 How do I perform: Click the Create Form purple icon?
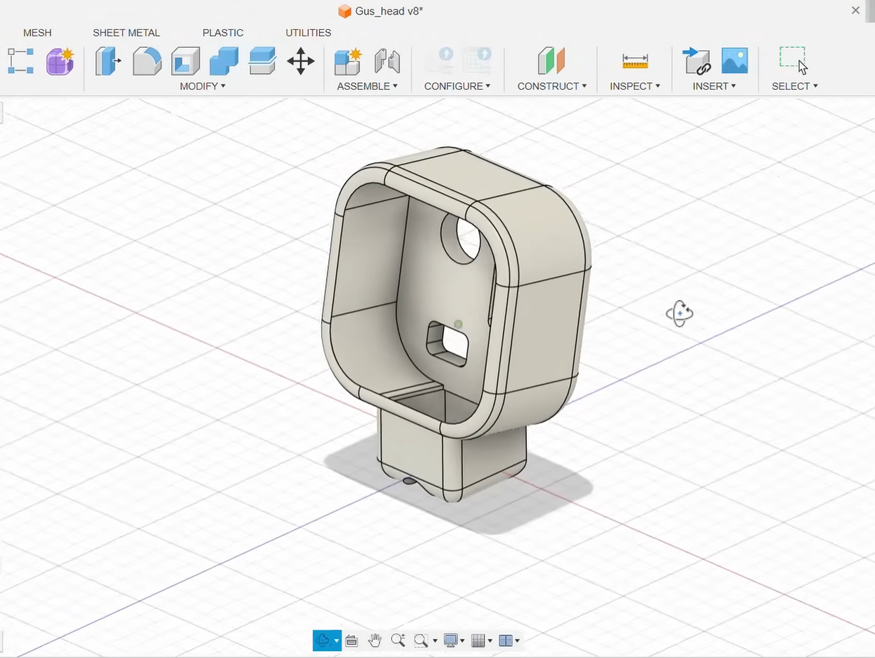pyautogui.click(x=60, y=61)
